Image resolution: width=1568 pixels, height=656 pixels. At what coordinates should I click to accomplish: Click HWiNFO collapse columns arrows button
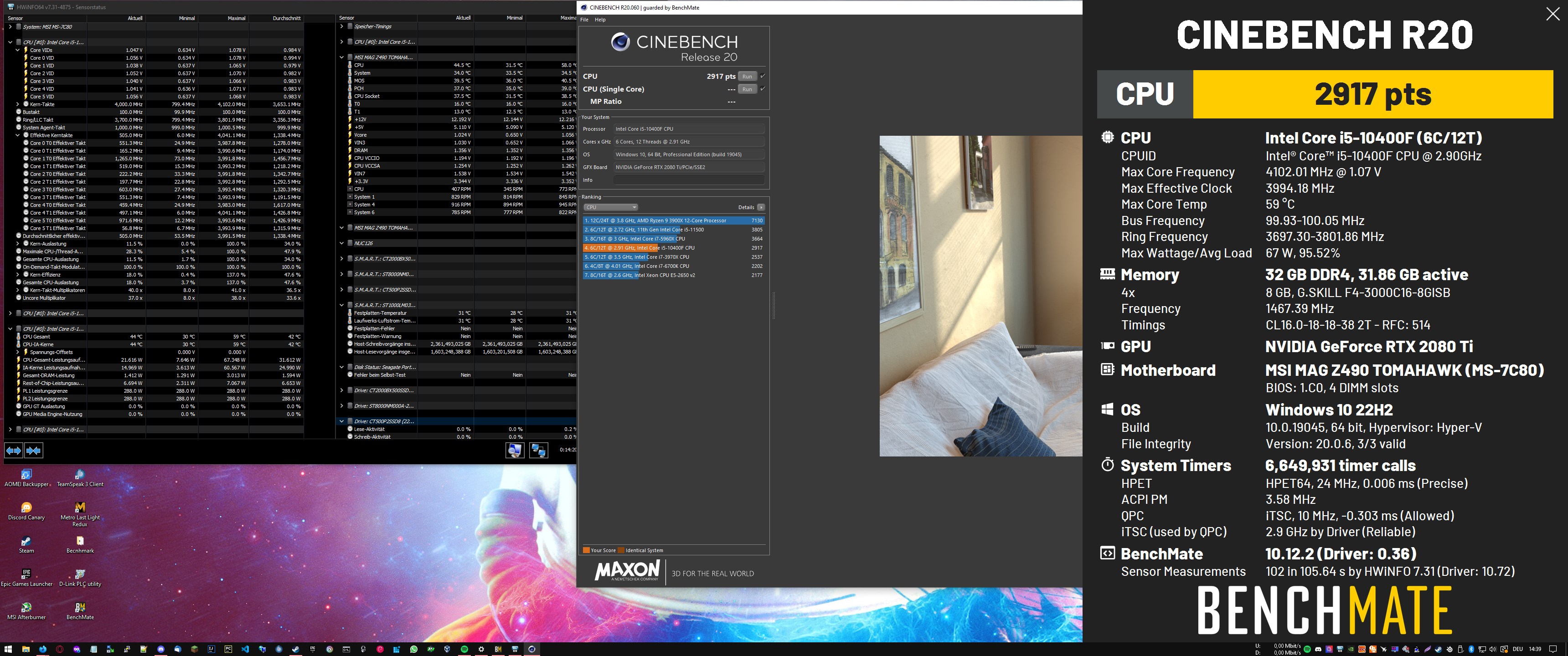point(33,450)
